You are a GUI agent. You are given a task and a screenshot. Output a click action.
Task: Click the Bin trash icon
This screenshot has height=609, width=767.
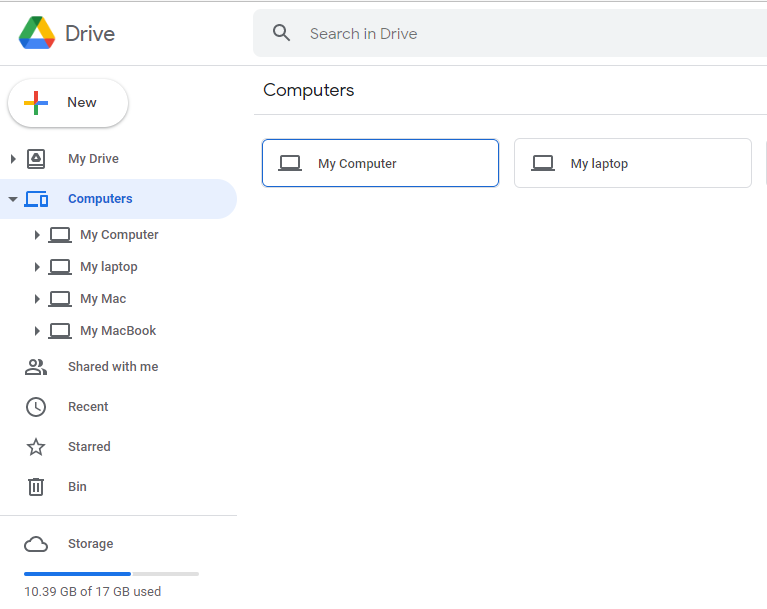(36, 487)
